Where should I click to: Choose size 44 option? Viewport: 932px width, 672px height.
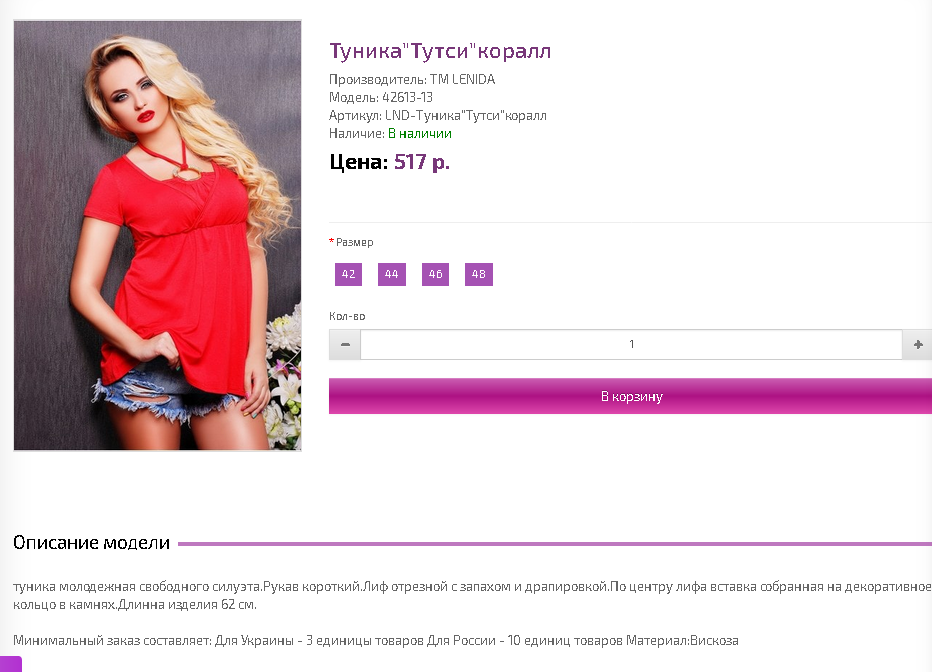[x=392, y=275]
